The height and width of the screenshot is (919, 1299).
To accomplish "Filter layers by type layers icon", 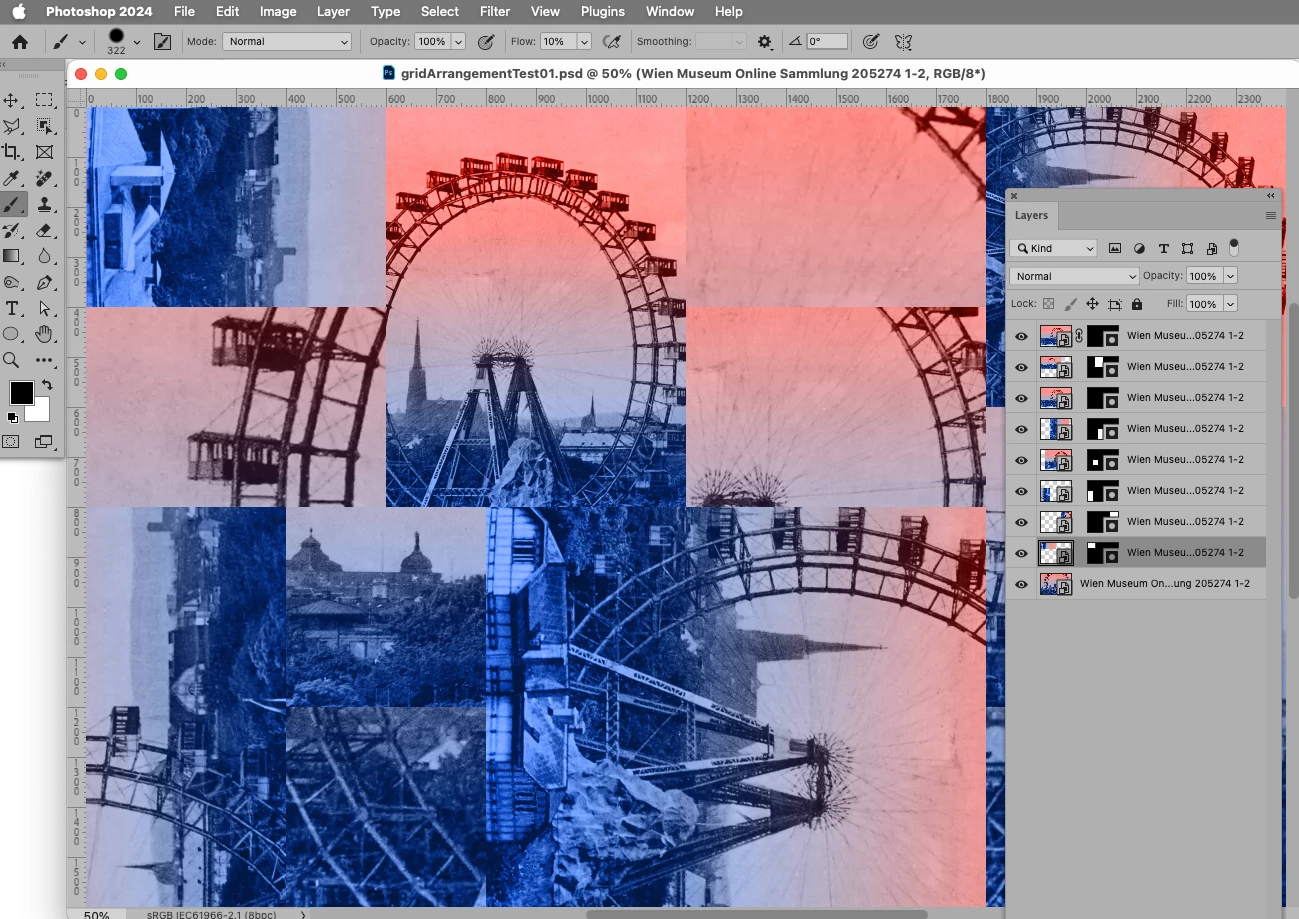I will [1163, 248].
